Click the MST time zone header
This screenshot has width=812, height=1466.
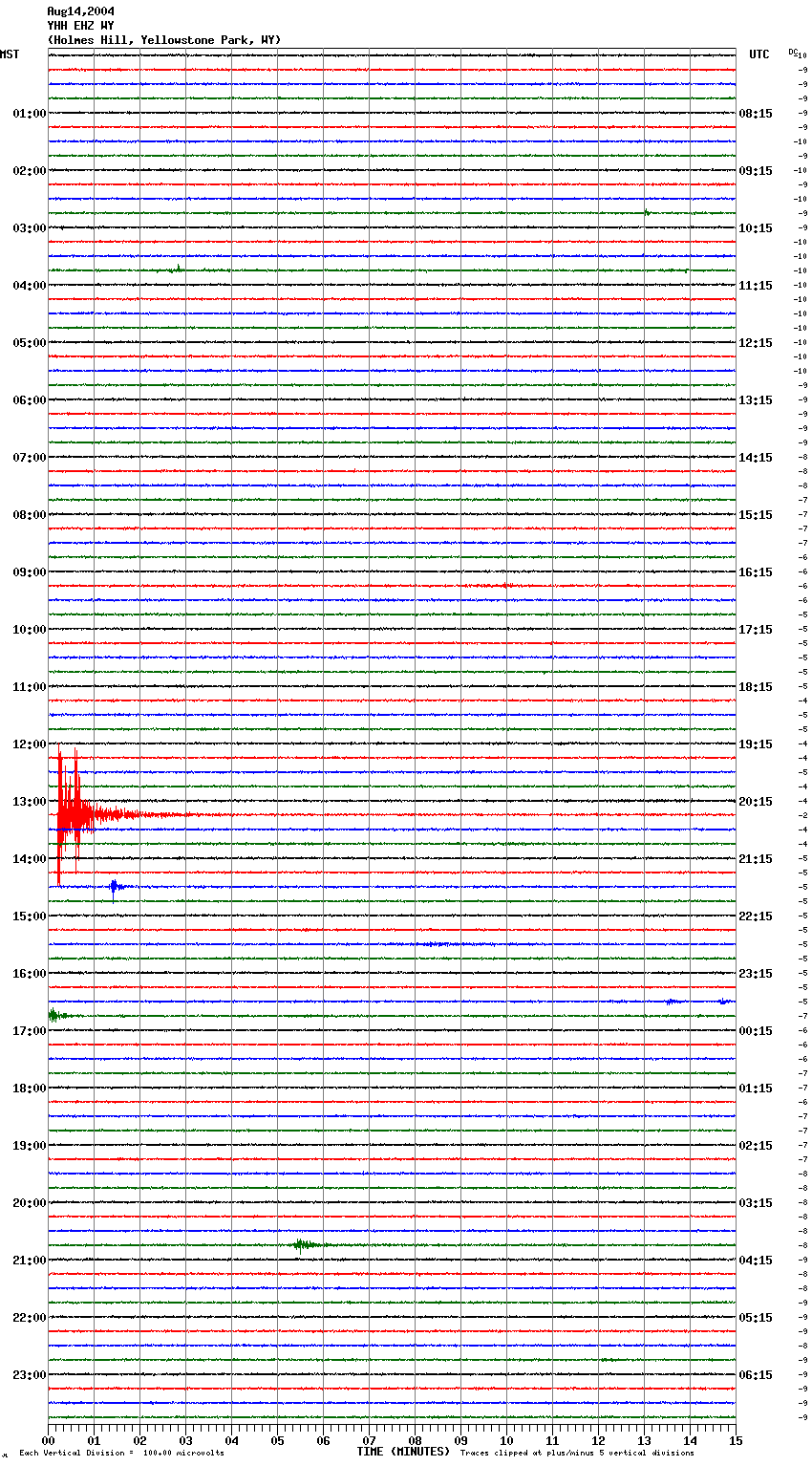coord(10,54)
